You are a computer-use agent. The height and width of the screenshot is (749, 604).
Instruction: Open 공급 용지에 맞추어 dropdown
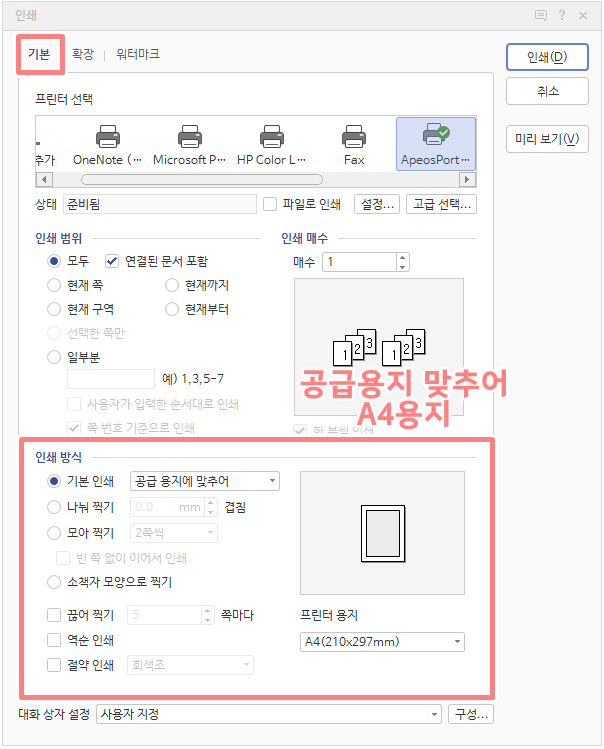[x=205, y=481]
